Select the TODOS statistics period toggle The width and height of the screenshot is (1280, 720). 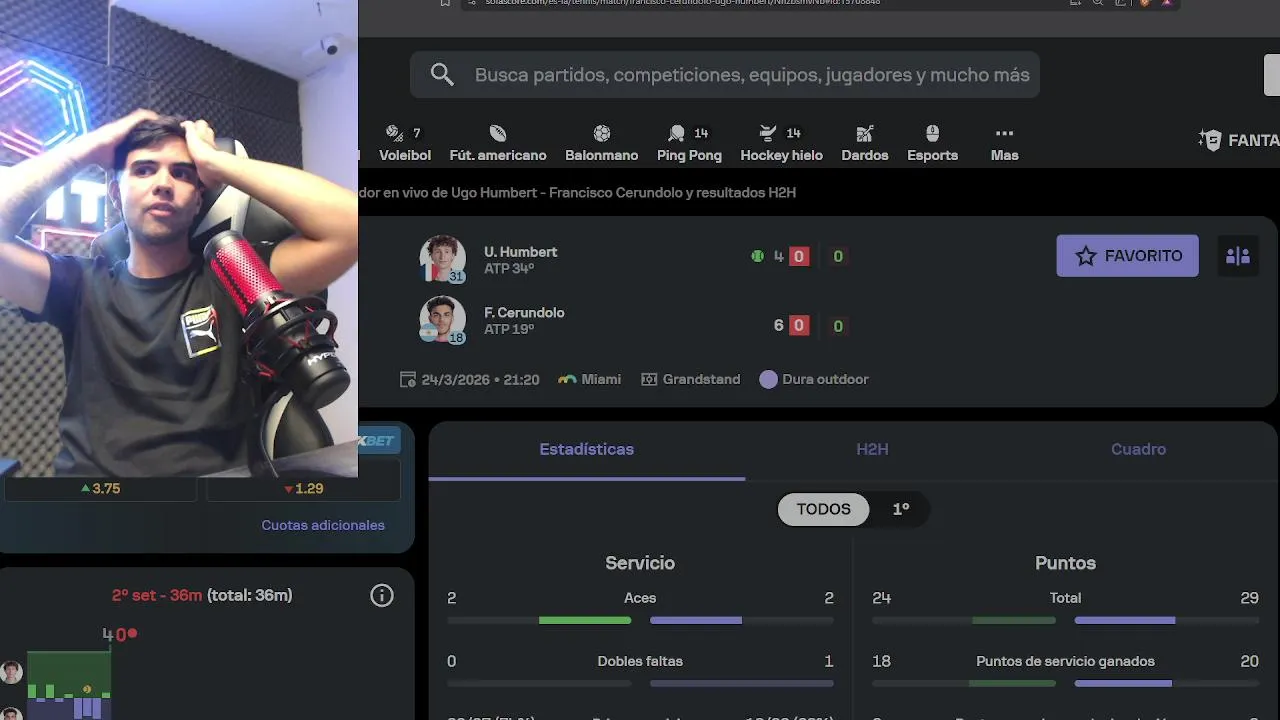(x=823, y=509)
